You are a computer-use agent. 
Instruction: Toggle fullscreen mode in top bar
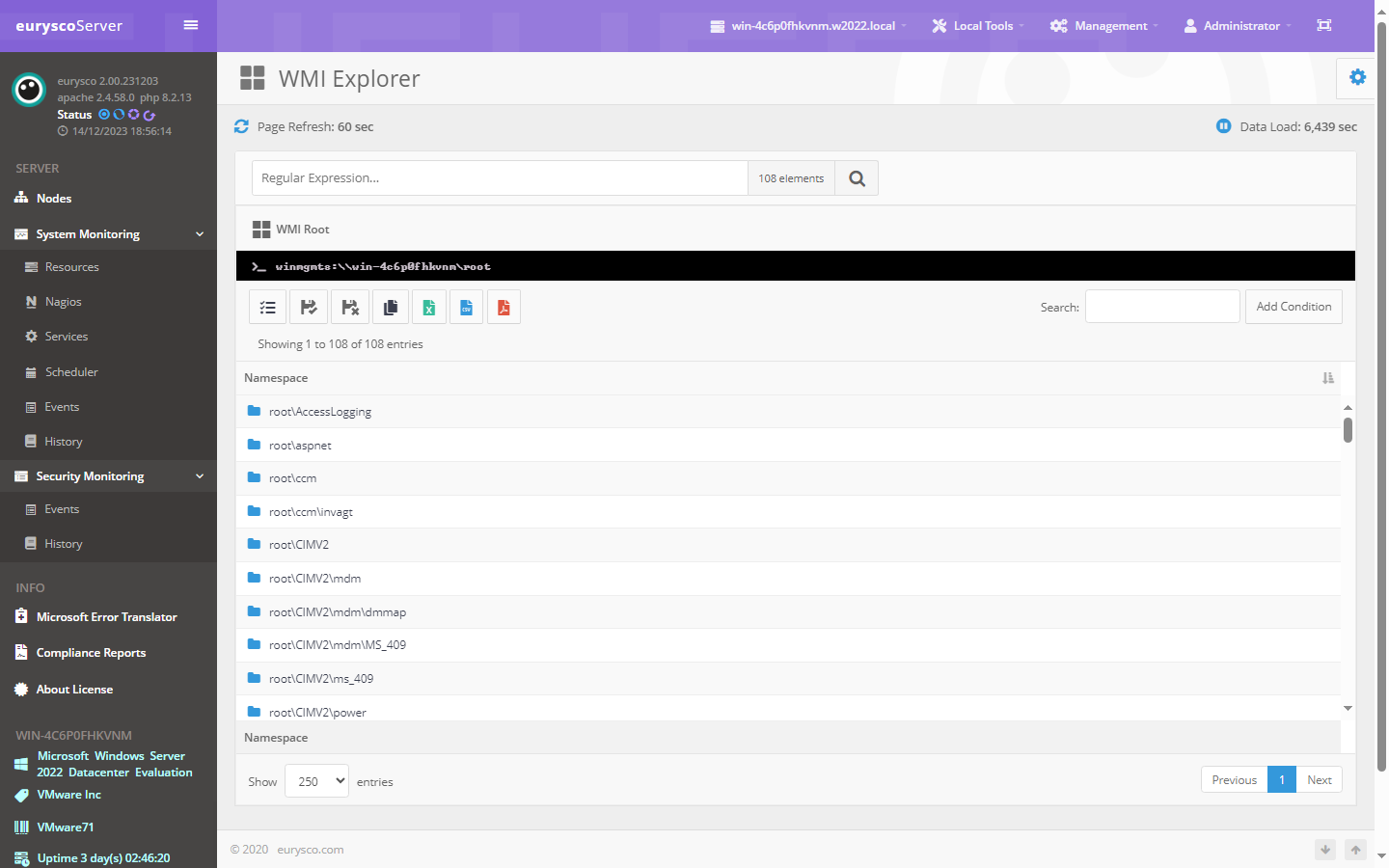coord(1324,26)
